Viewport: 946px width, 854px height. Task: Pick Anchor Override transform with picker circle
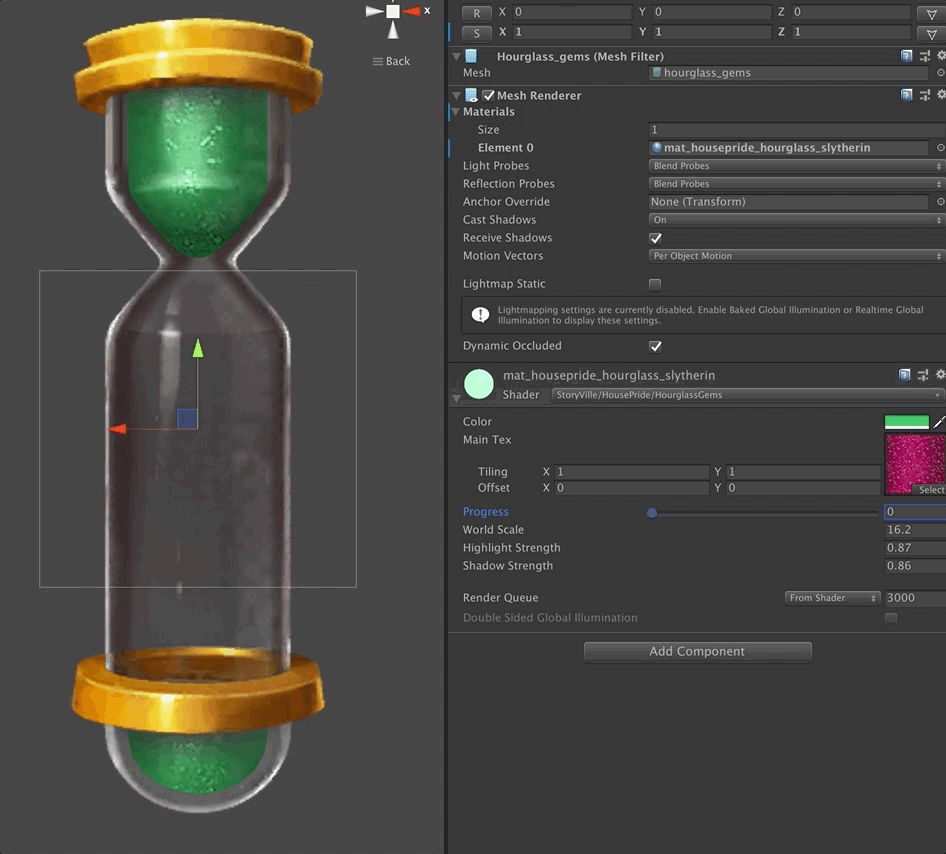tap(940, 201)
